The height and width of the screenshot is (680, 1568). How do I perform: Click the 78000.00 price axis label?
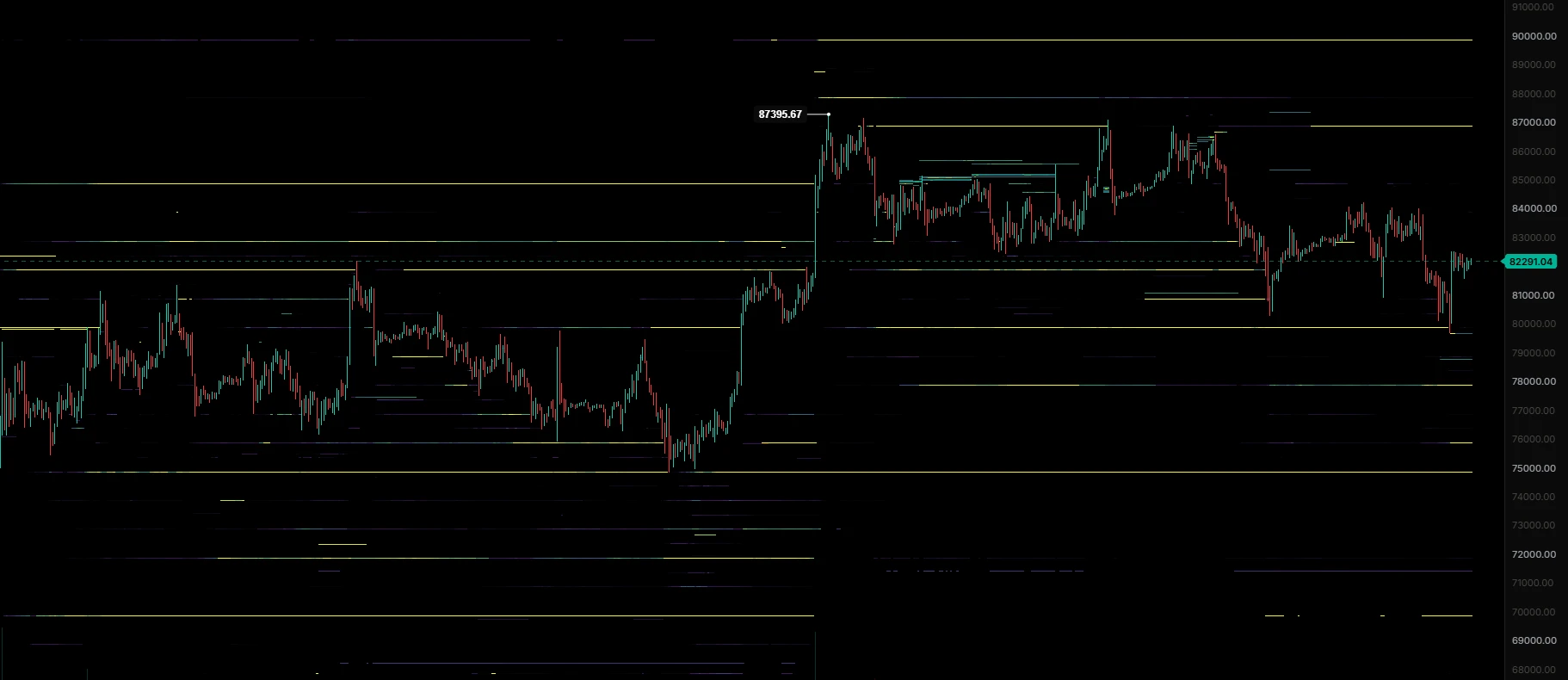pyautogui.click(x=1534, y=381)
